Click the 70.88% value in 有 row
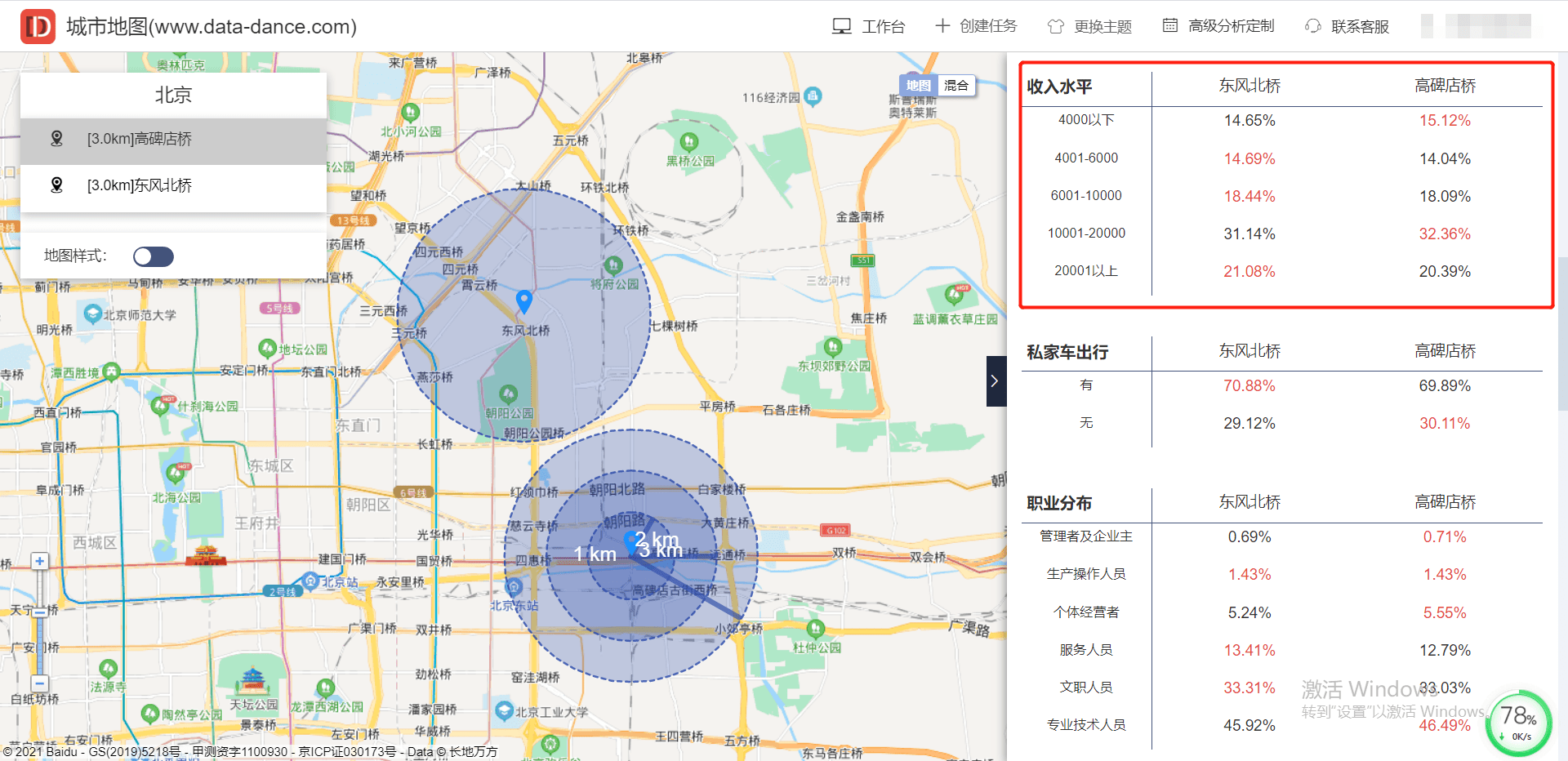 click(1249, 385)
